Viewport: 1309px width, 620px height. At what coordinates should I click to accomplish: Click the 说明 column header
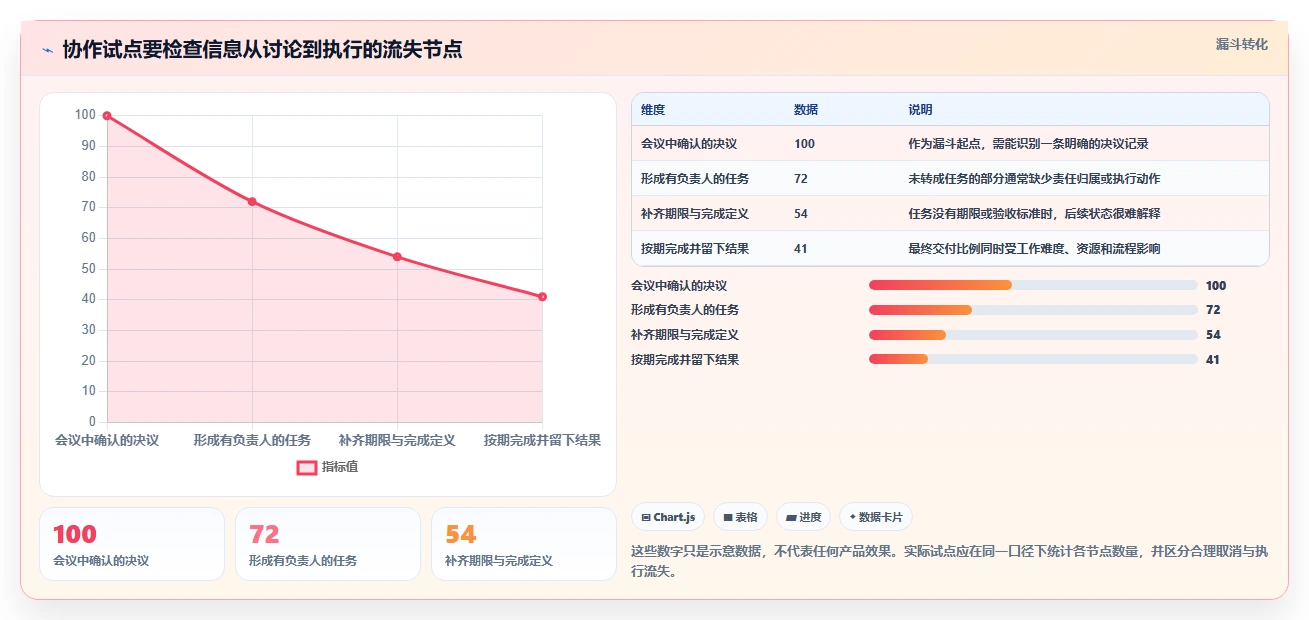920,110
